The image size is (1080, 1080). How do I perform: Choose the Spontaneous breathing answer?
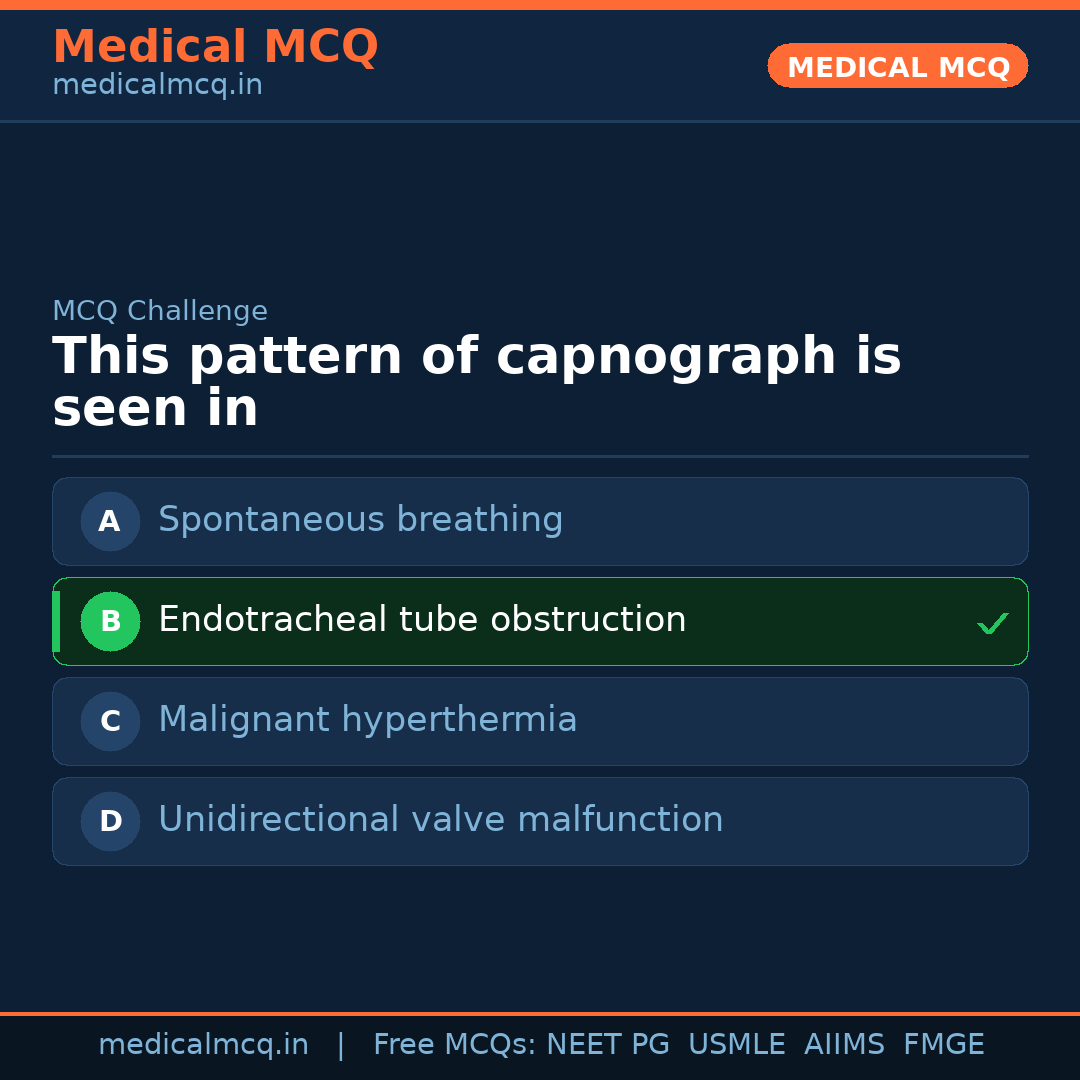(x=361, y=520)
